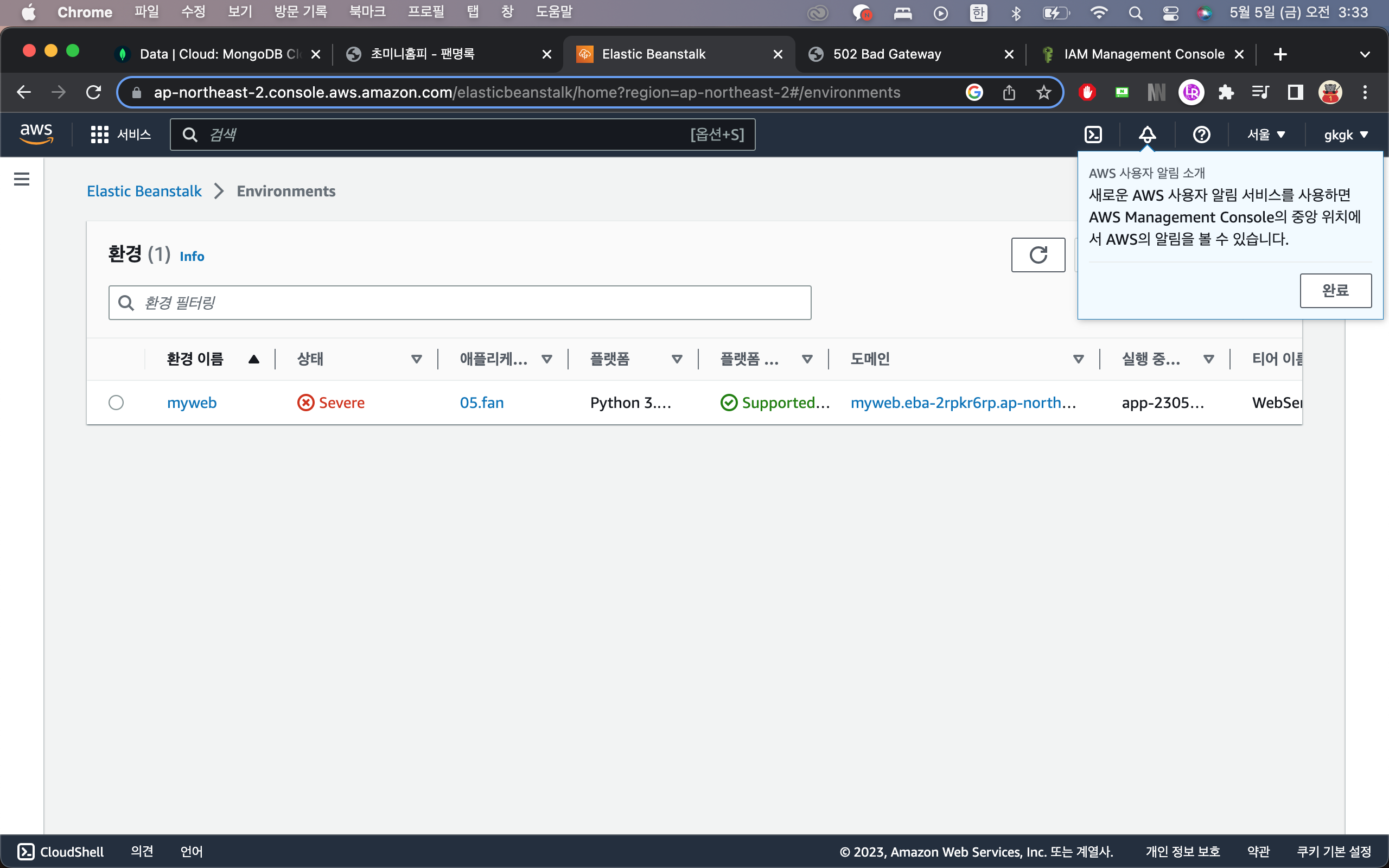1389x868 pixels.
Task: Open the Chrome profile avatar
Action: pyautogui.click(x=1330, y=92)
